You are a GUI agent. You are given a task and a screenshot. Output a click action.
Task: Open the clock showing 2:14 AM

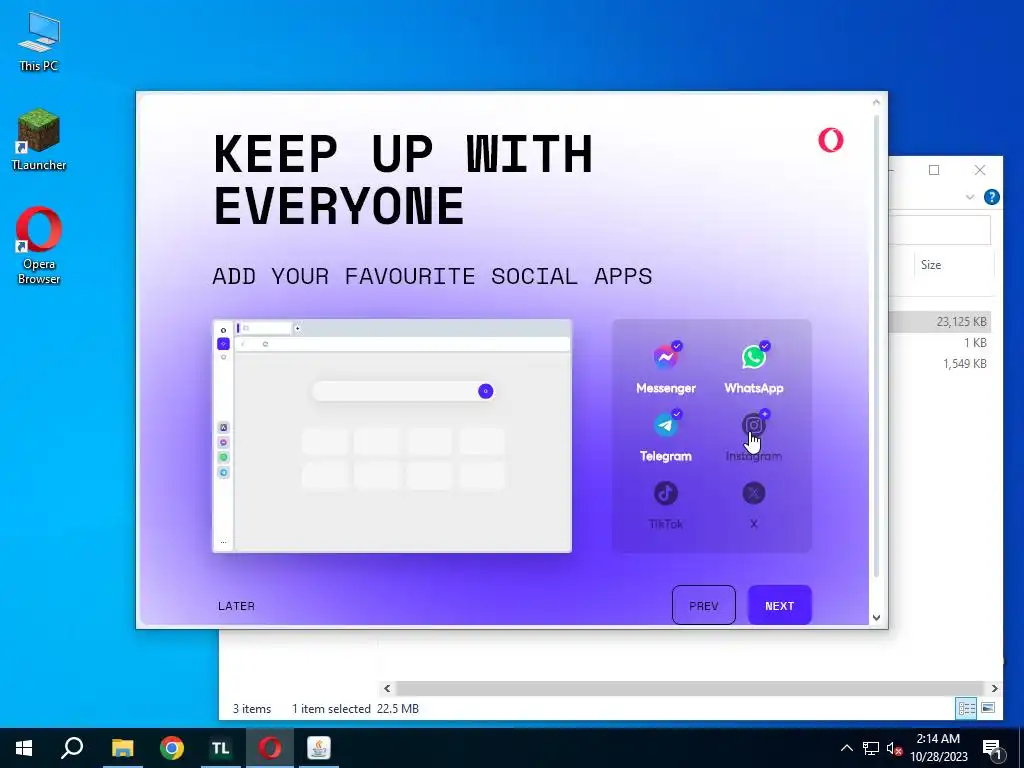[938, 748]
